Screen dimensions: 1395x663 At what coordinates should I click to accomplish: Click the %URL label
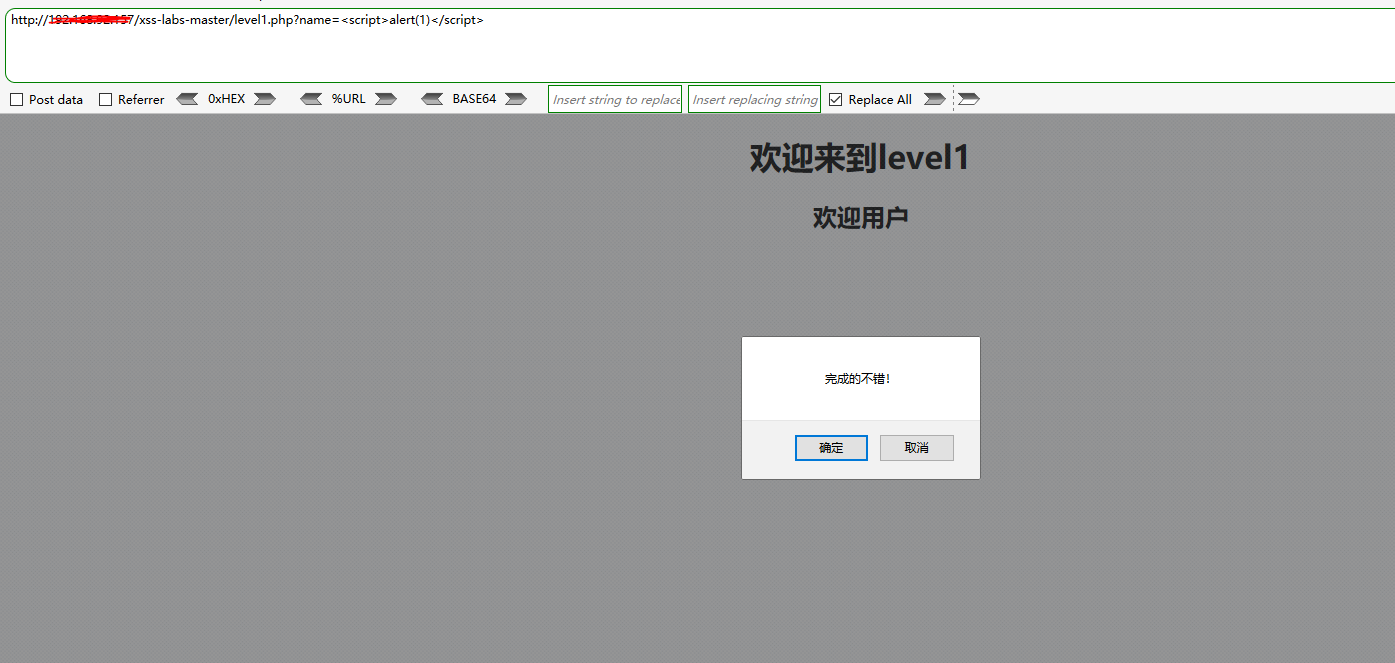(x=349, y=99)
